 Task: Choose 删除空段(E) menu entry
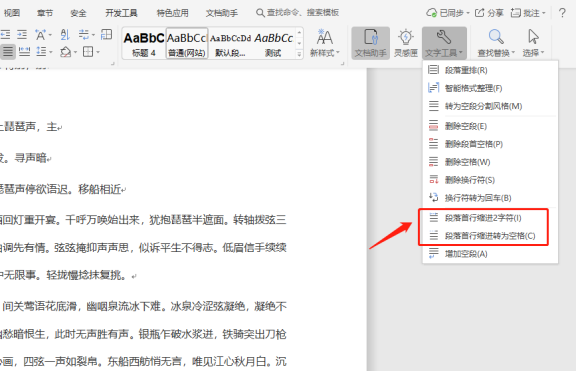coord(490,126)
